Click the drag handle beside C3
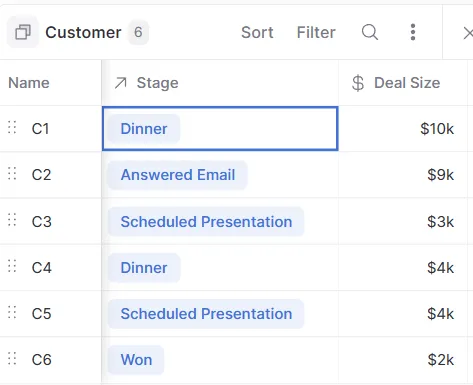Viewport: 473px width, 385px height. click(12, 220)
